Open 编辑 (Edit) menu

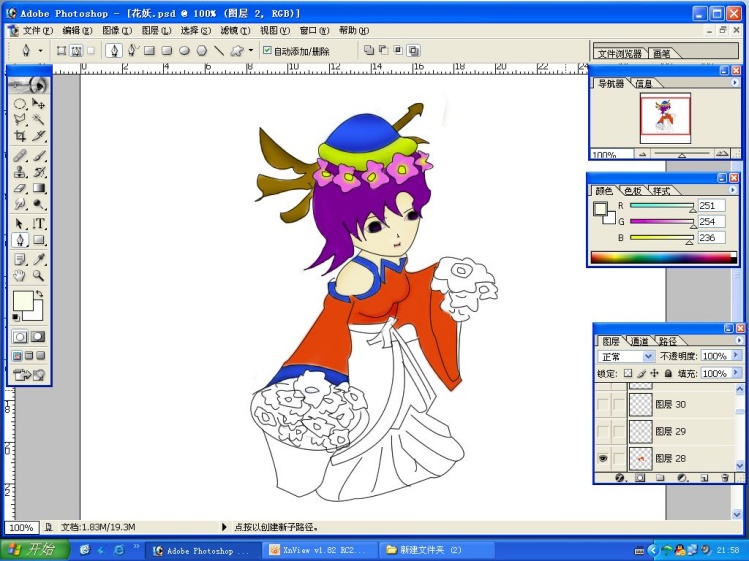(77, 30)
